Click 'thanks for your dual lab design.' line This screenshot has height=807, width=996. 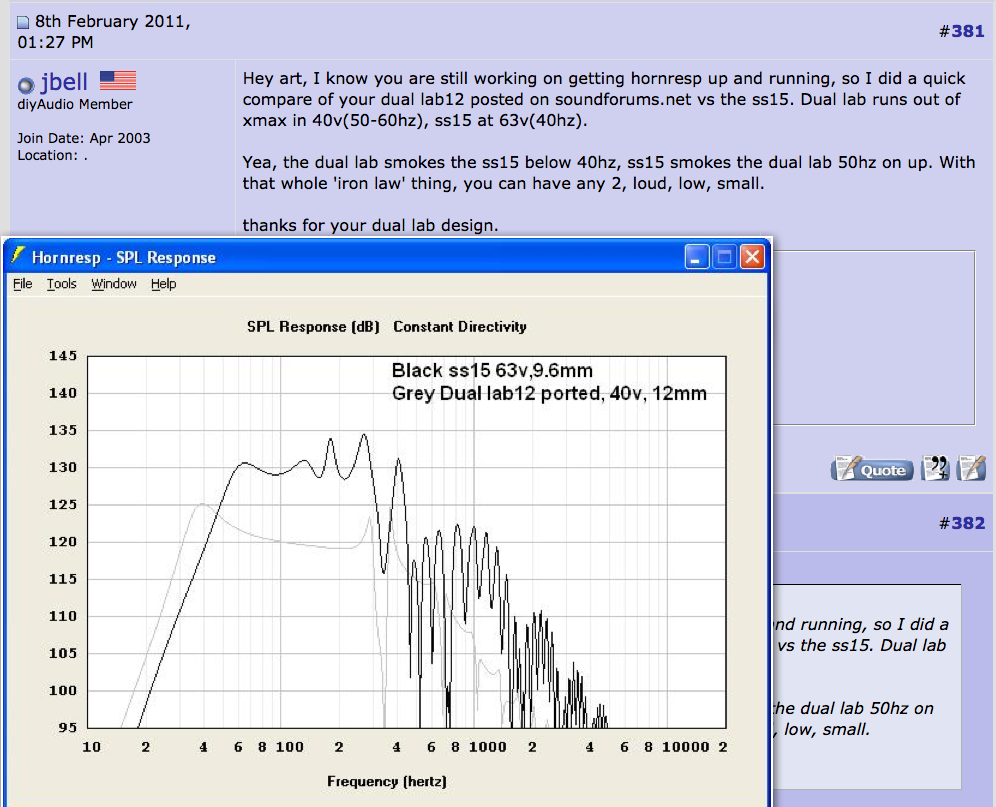[370, 226]
